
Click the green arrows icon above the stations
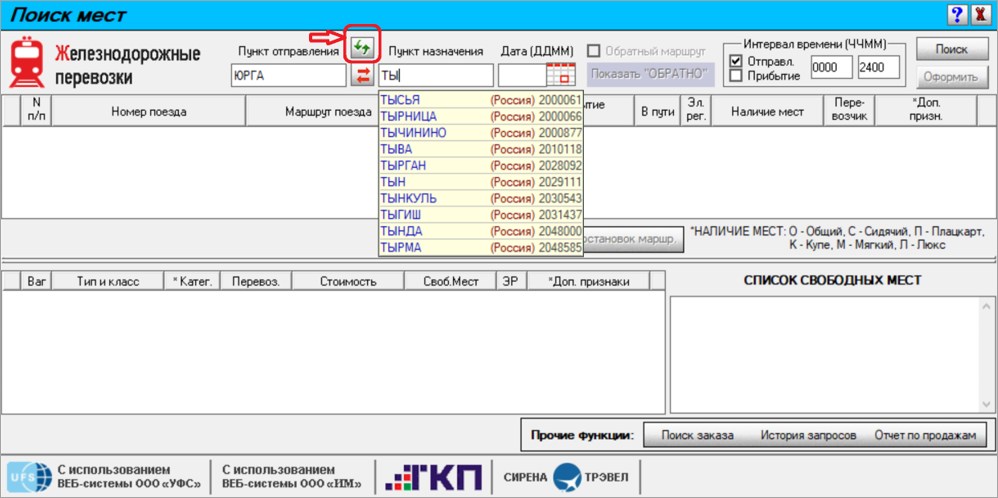[x=362, y=46]
